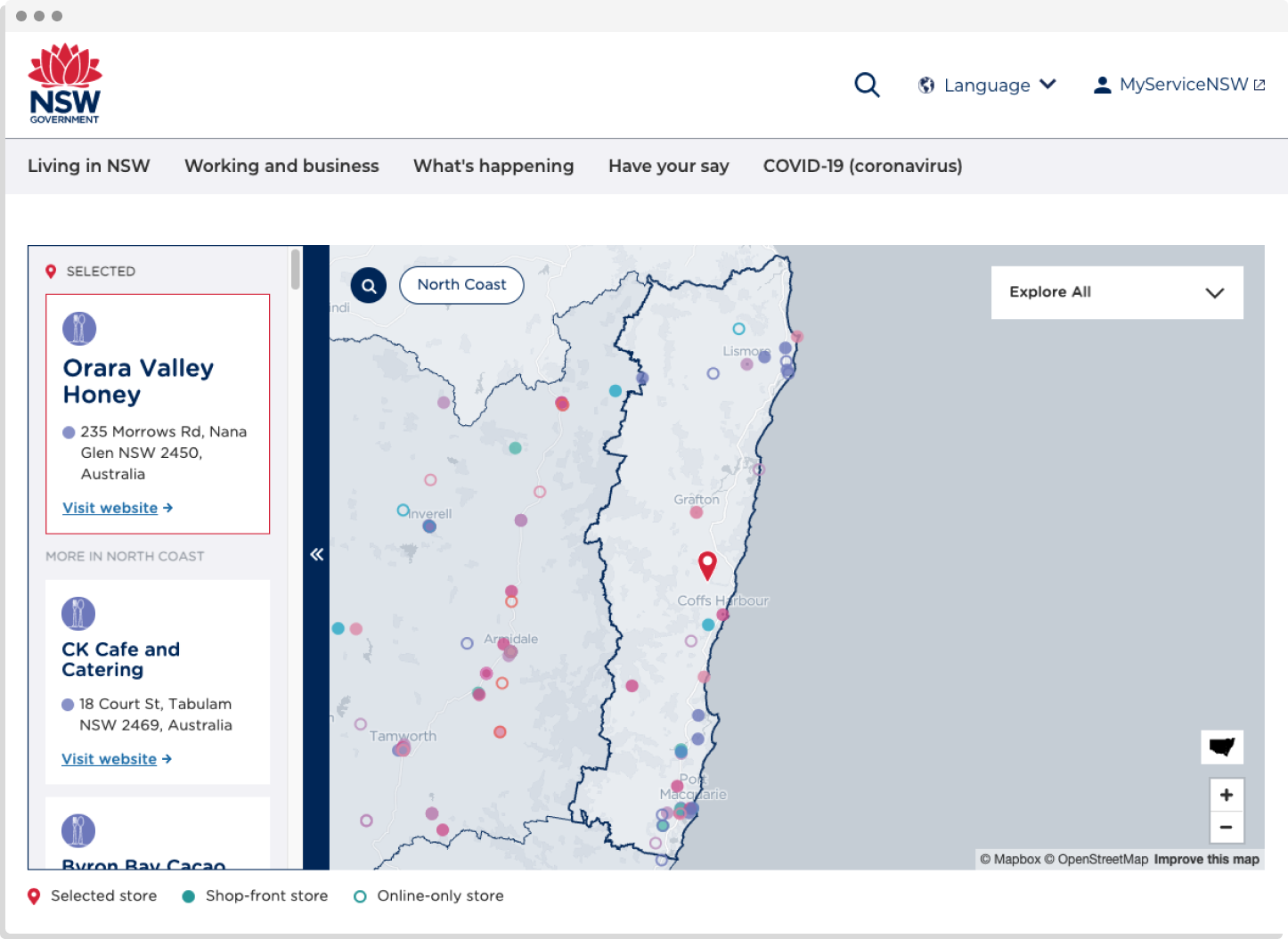Toggle the Online-only store legend marker
The image size is (1288, 939).
pyautogui.click(x=360, y=896)
